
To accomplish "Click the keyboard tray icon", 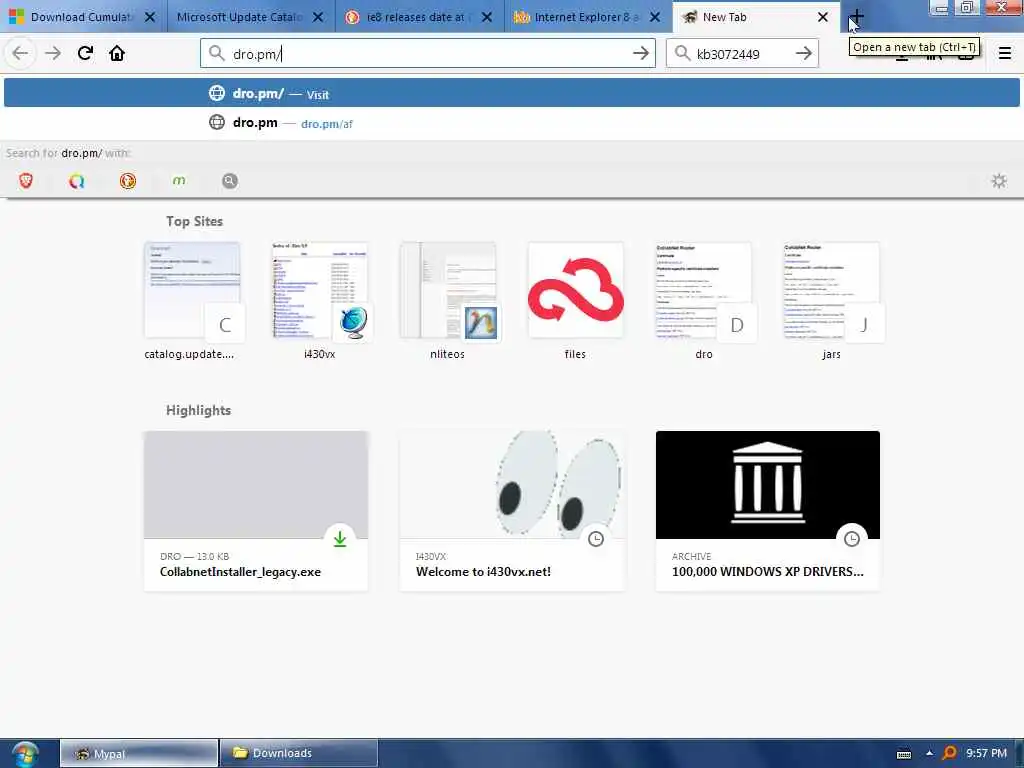I will [x=904, y=754].
